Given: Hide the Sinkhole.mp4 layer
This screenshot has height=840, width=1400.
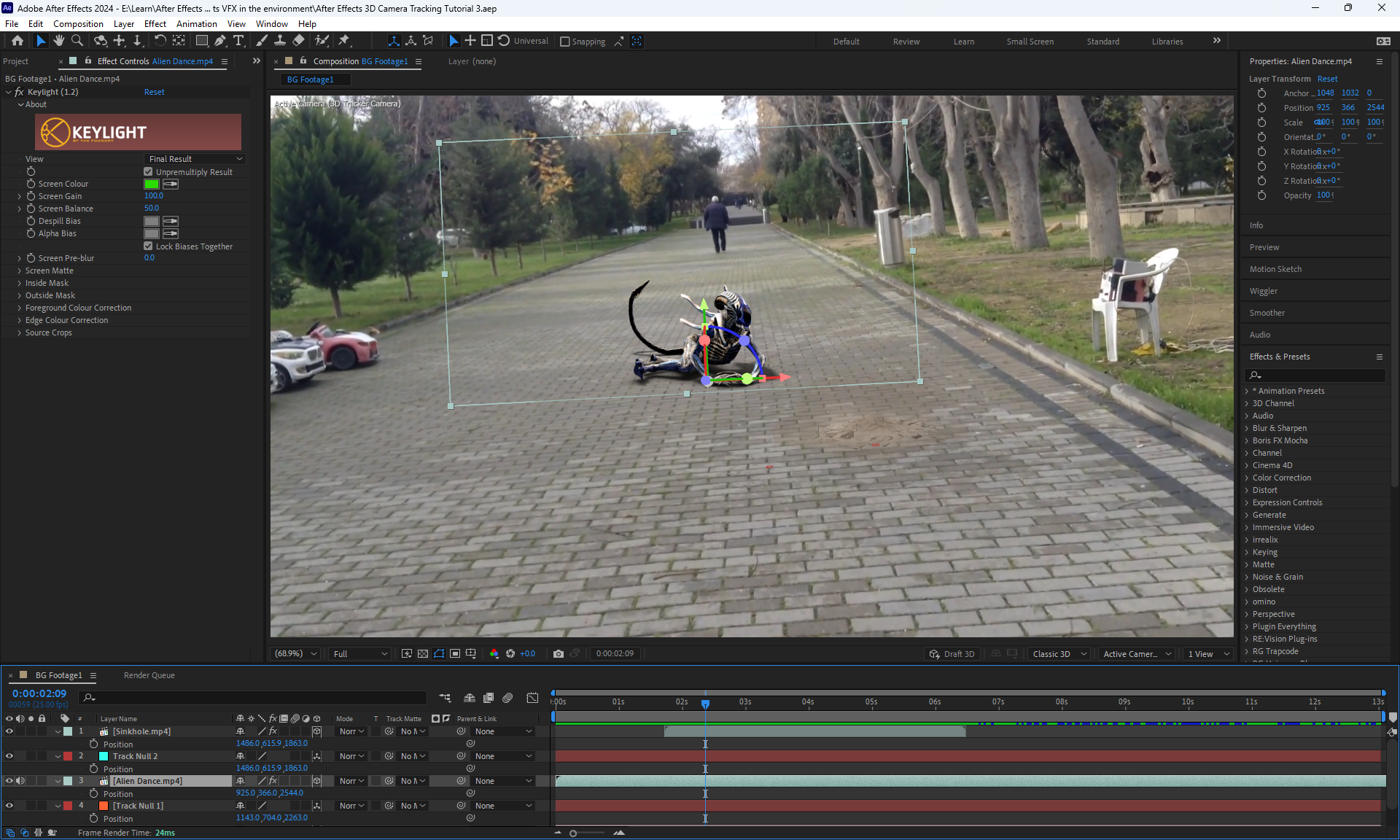Looking at the screenshot, I should [x=9, y=731].
